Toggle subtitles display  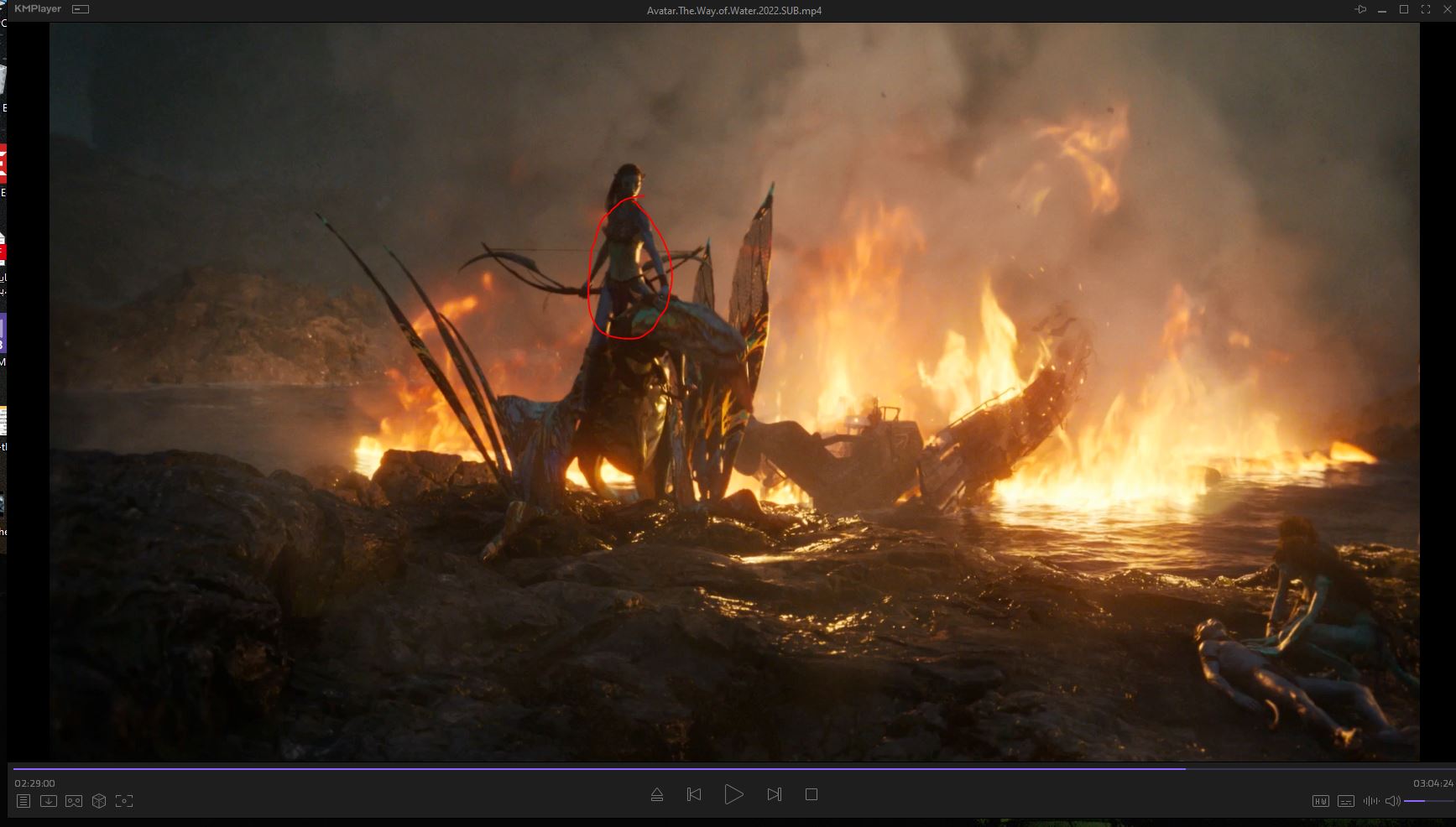(1345, 801)
